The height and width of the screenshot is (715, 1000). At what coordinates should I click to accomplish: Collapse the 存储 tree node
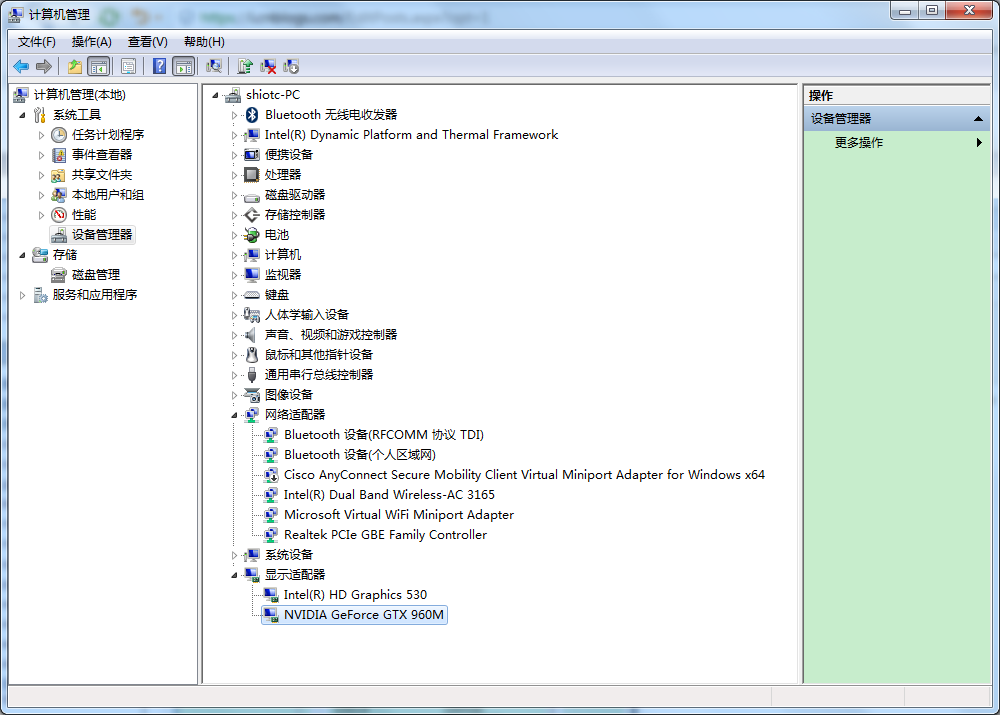tap(22, 255)
